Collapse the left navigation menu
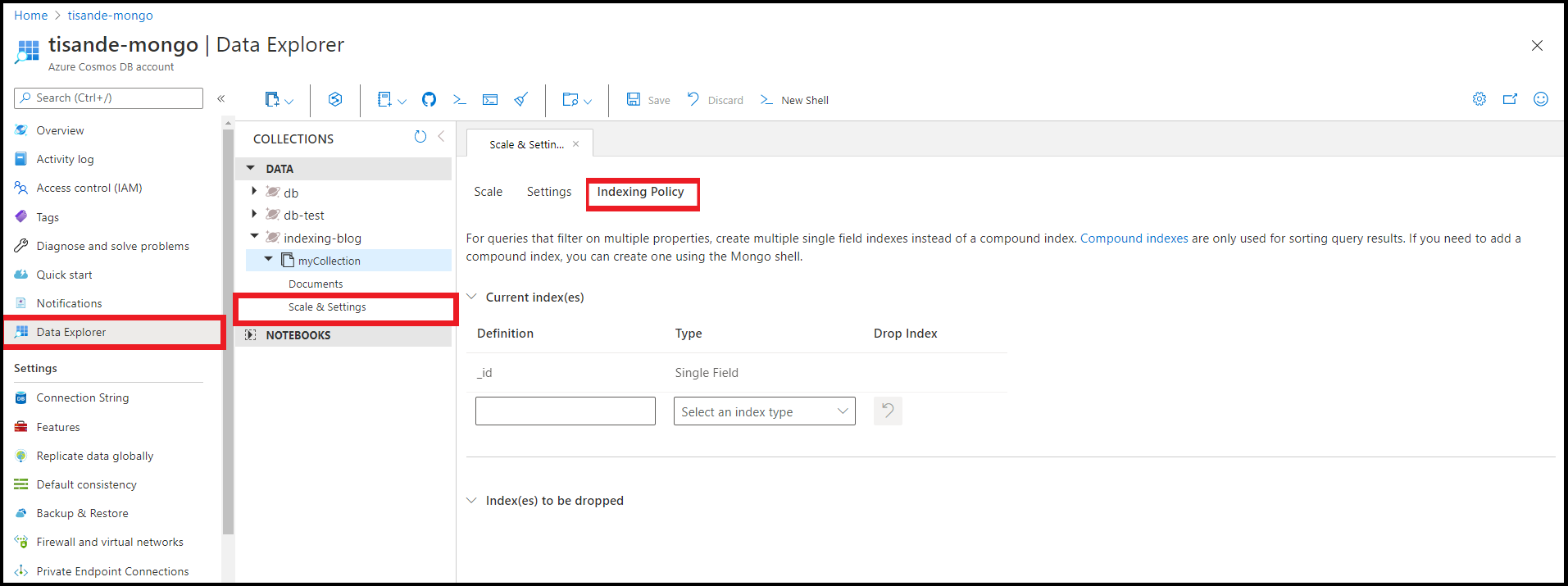Screen dimensions: 1568x586 coord(220,98)
